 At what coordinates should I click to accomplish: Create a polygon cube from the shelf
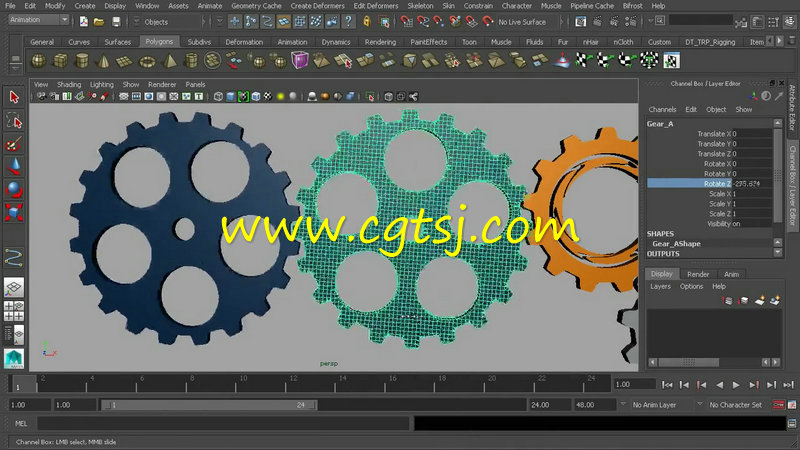61,61
